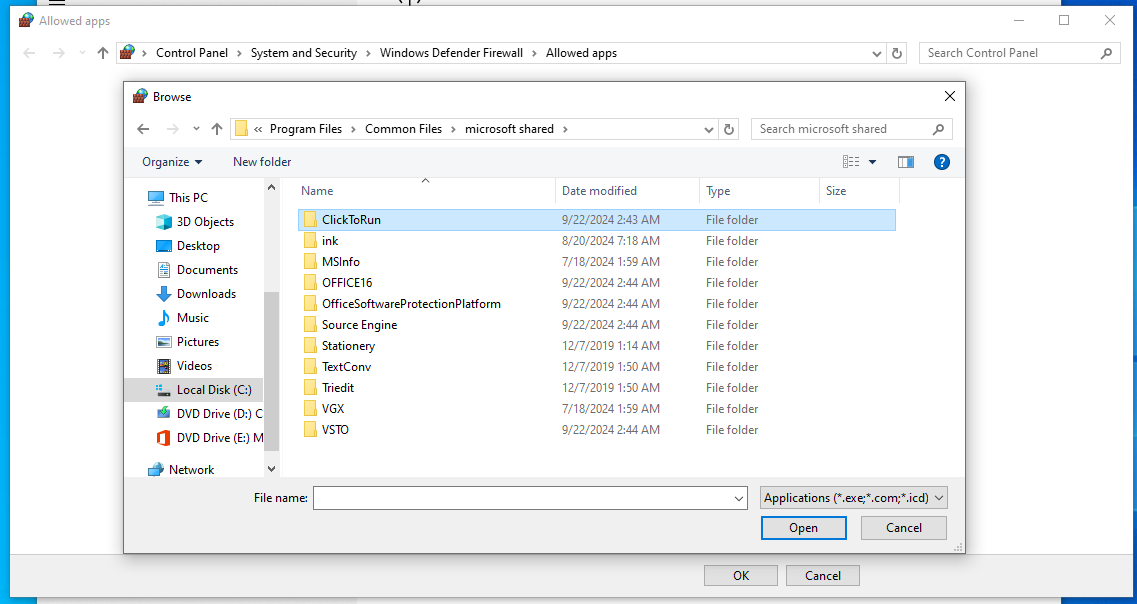Show the preview pane
The width and height of the screenshot is (1137, 604).
click(x=906, y=162)
